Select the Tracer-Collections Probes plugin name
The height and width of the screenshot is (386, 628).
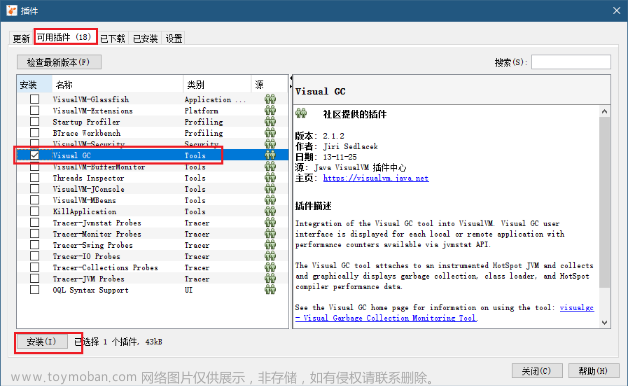[105, 267]
